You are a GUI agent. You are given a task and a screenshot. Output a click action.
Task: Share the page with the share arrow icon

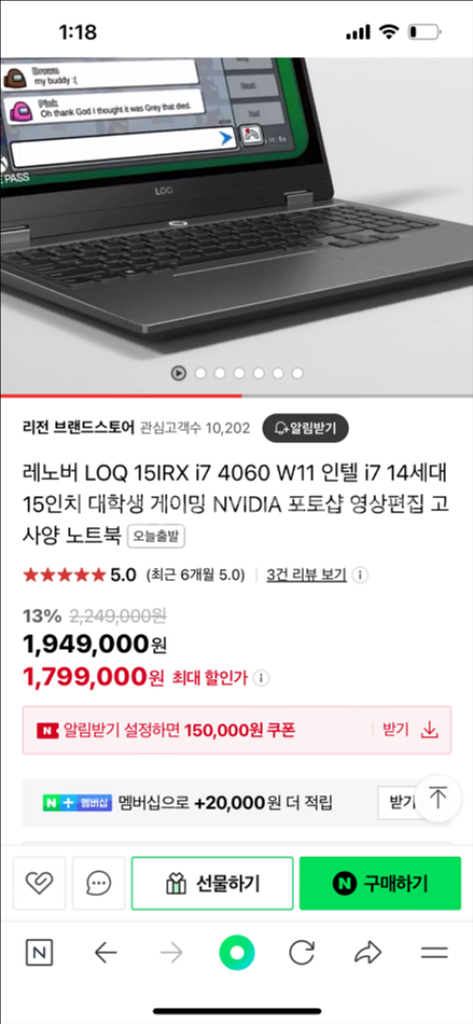[x=368, y=953]
